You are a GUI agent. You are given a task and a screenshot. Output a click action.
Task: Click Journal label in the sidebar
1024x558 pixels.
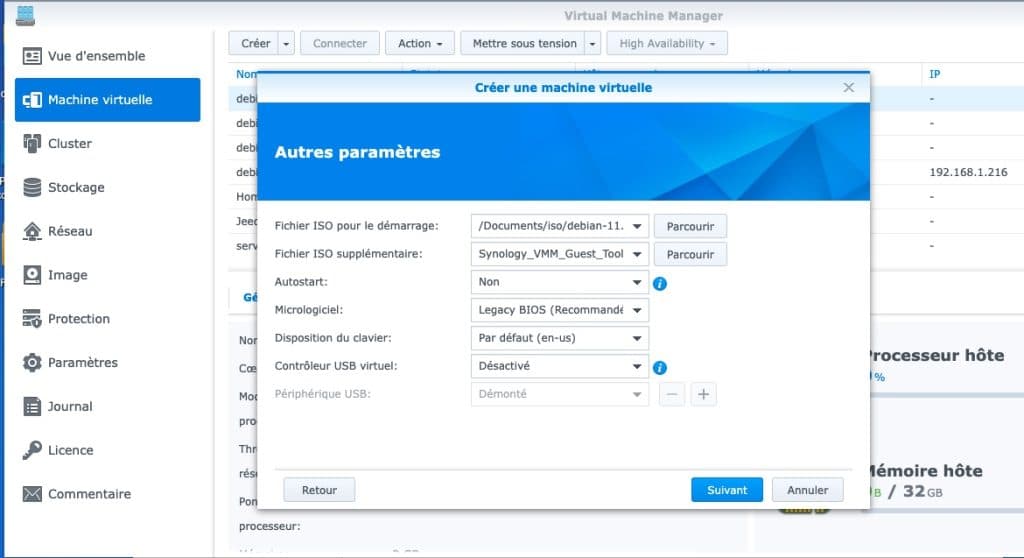coord(70,406)
